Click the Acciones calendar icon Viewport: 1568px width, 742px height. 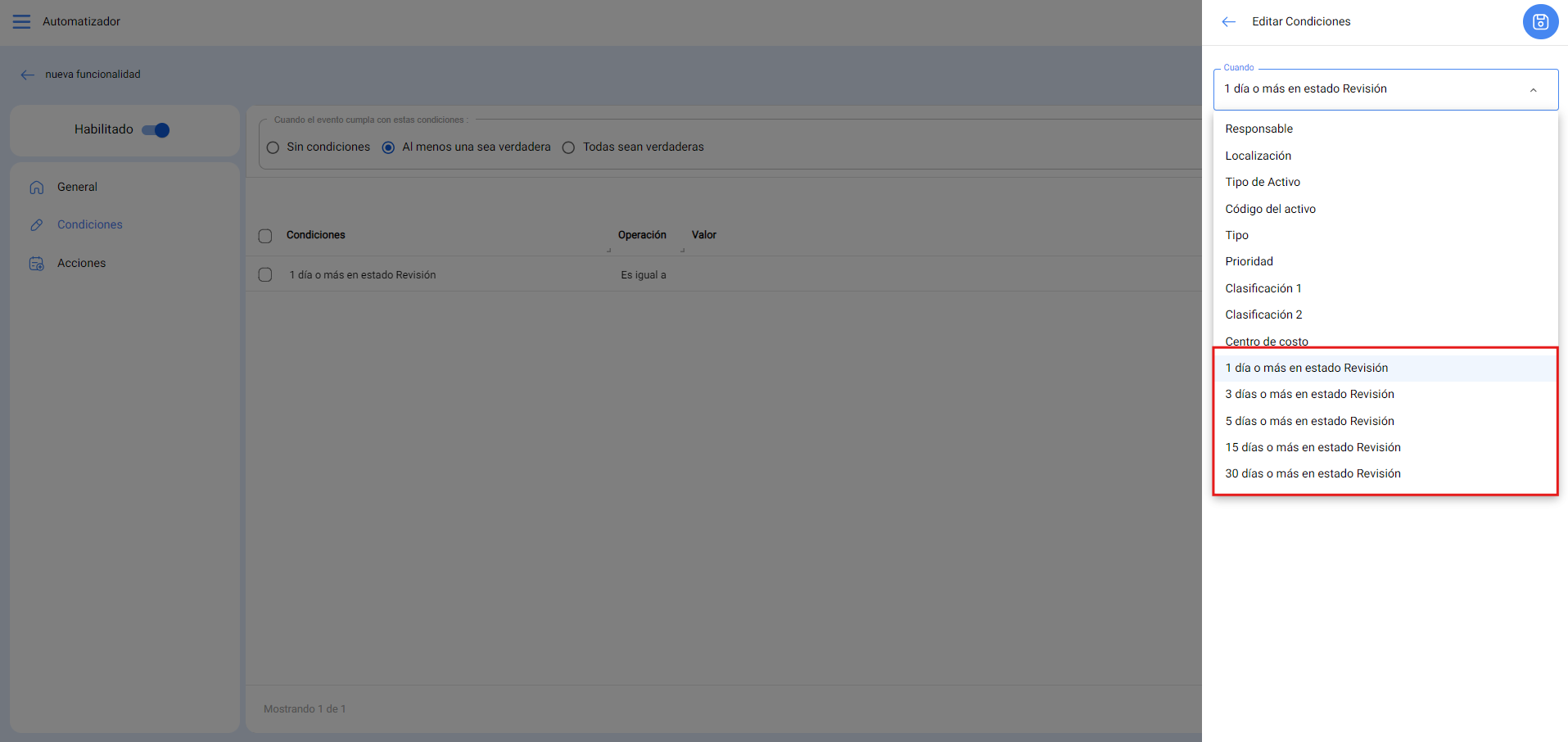(x=37, y=264)
